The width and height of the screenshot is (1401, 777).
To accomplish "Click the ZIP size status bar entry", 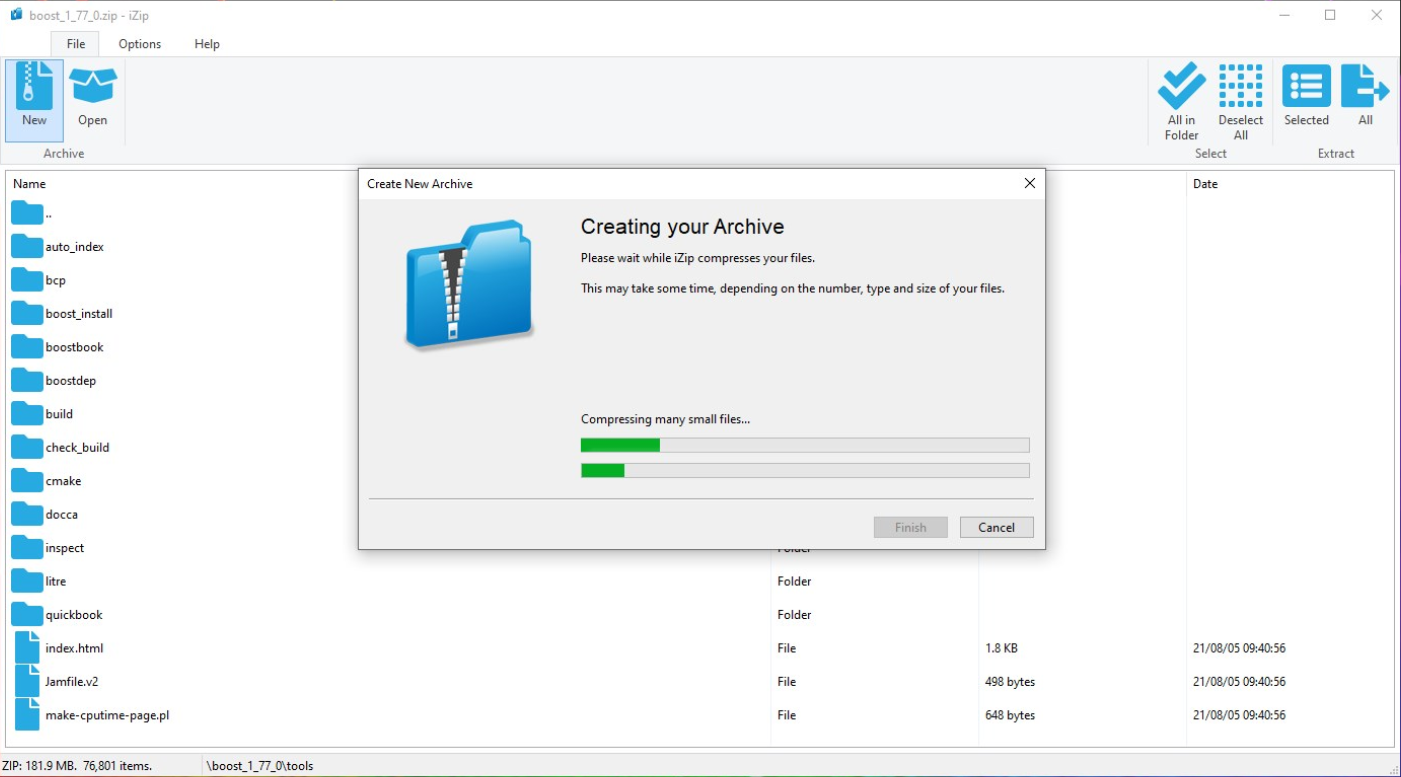I will [78, 766].
